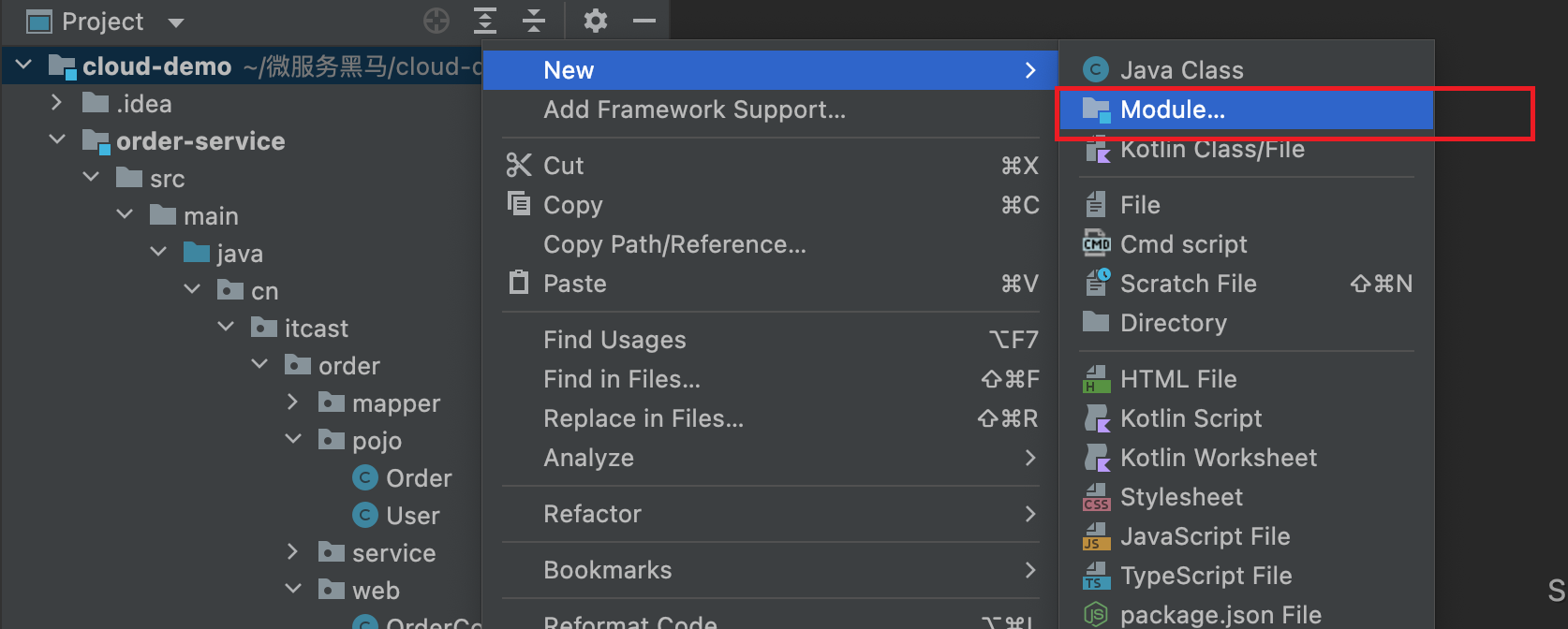Image resolution: width=1568 pixels, height=629 pixels.
Task: Click the HTML File icon
Action: [x=1095, y=379]
